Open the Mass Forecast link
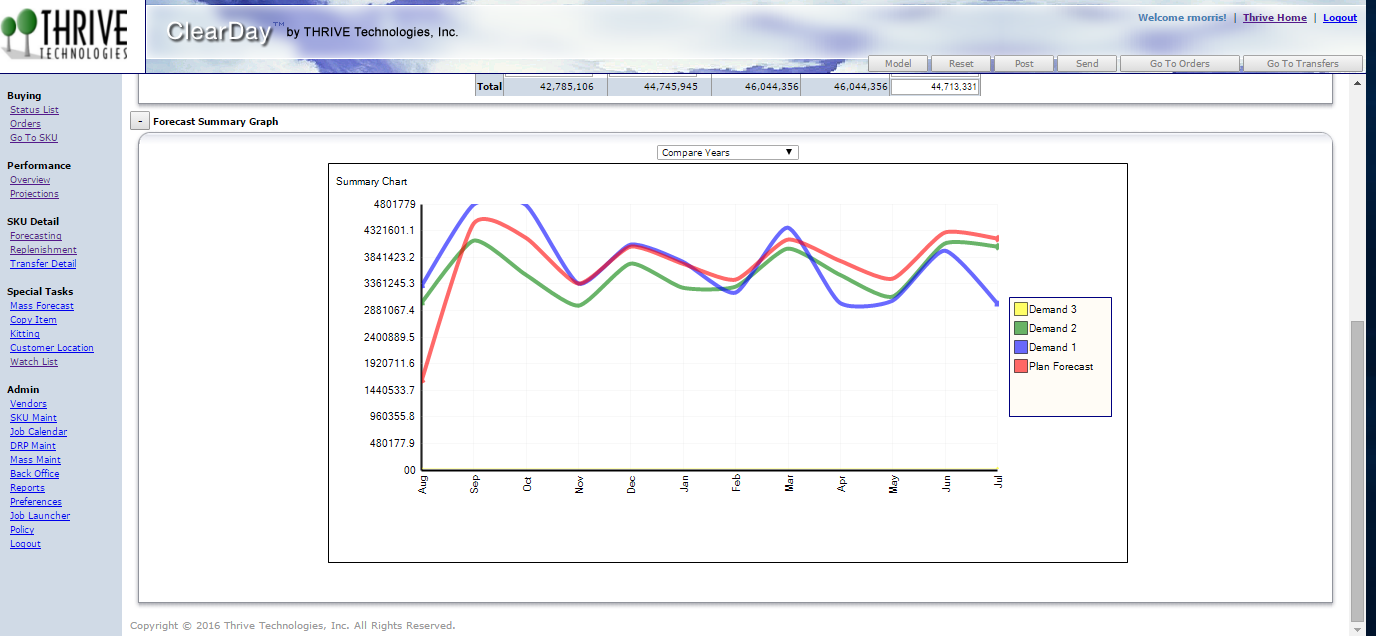This screenshot has height=636, width=1376. (x=42, y=306)
